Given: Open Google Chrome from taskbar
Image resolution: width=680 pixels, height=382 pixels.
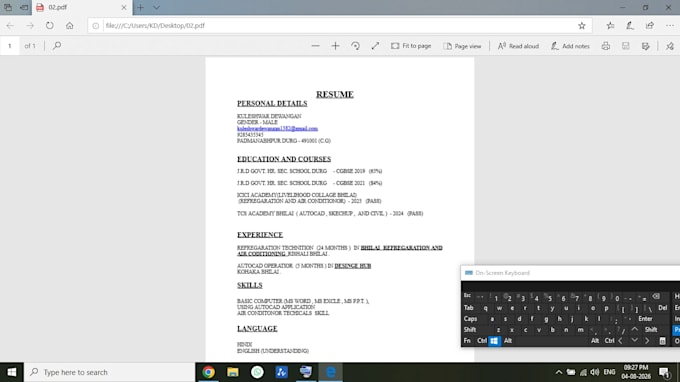Looking at the screenshot, I should click(x=209, y=372).
